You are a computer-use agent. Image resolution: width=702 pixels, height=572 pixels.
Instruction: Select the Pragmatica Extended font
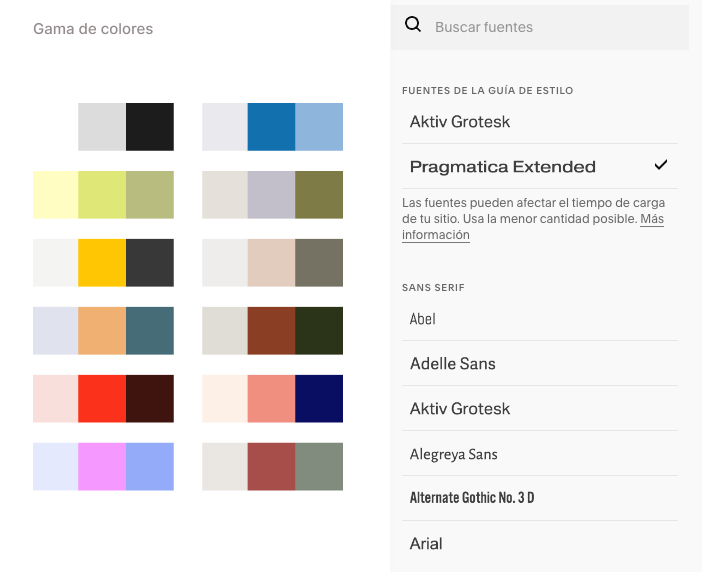(540, 166)
